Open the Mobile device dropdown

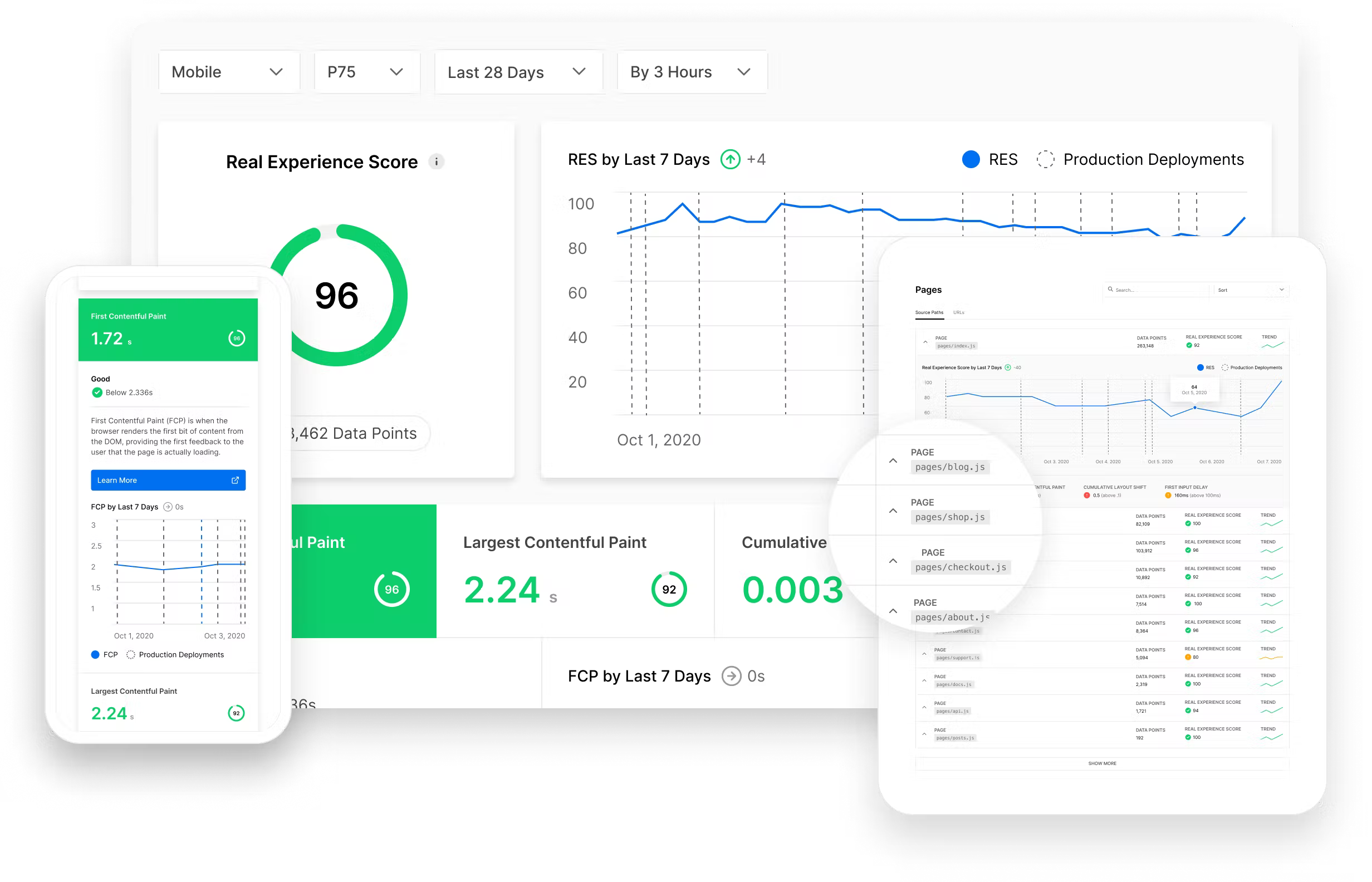tap(229, 72)
